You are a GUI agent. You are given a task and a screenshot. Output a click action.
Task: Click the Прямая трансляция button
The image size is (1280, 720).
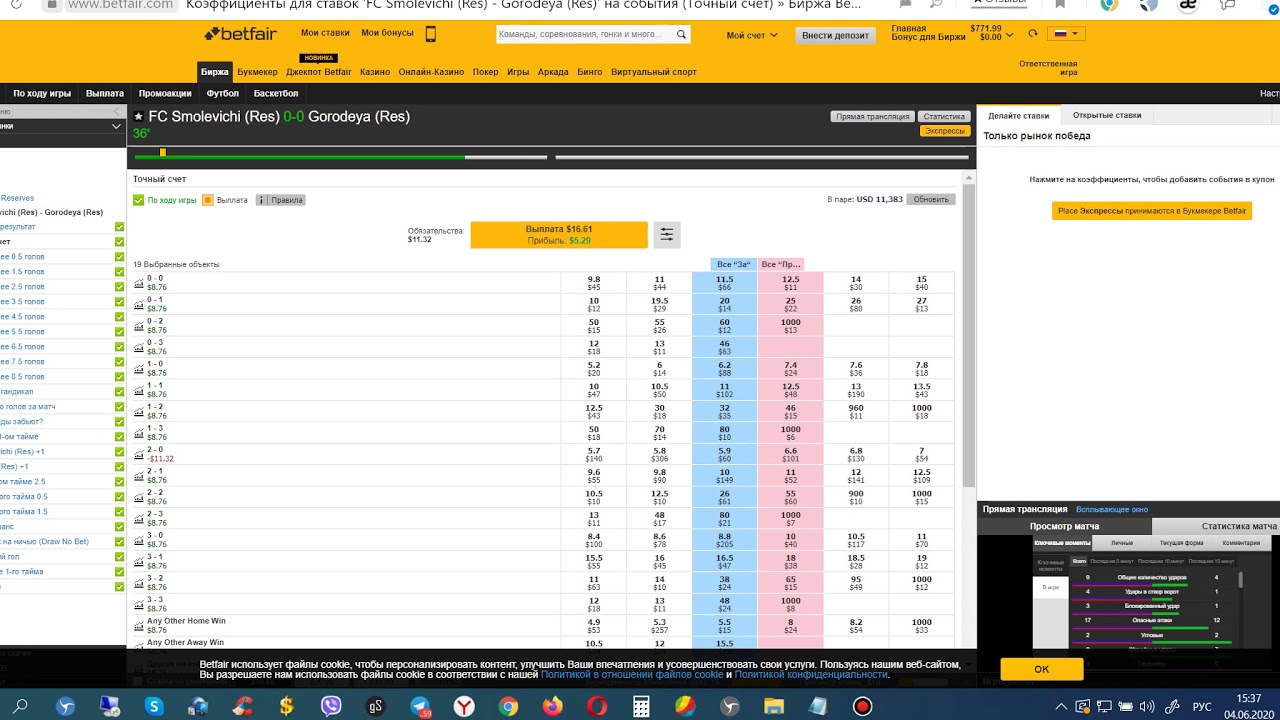click(x=872, y=117)
